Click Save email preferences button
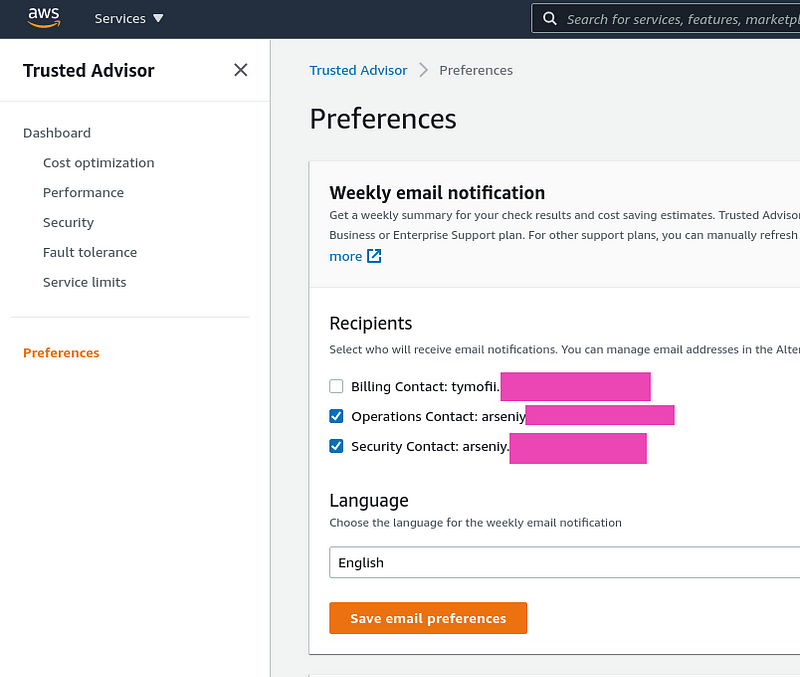Viewport: 800px width, 677px height. click(x=428, y=618)
